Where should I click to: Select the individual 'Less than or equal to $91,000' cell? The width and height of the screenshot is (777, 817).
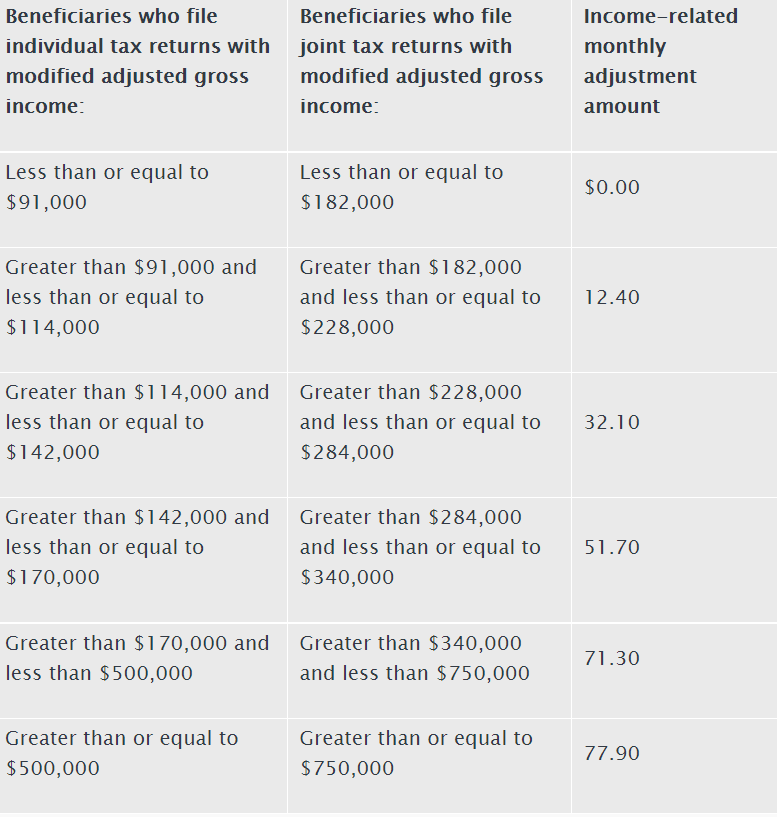pyautogui.click(x=107, y=187)
